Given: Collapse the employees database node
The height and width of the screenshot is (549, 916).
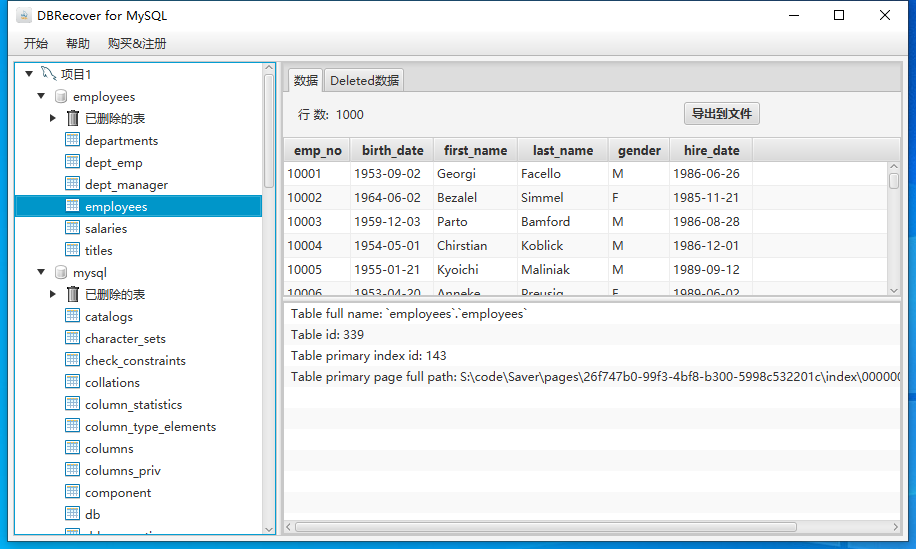Looking at the screenshot, I should [41, 96].
